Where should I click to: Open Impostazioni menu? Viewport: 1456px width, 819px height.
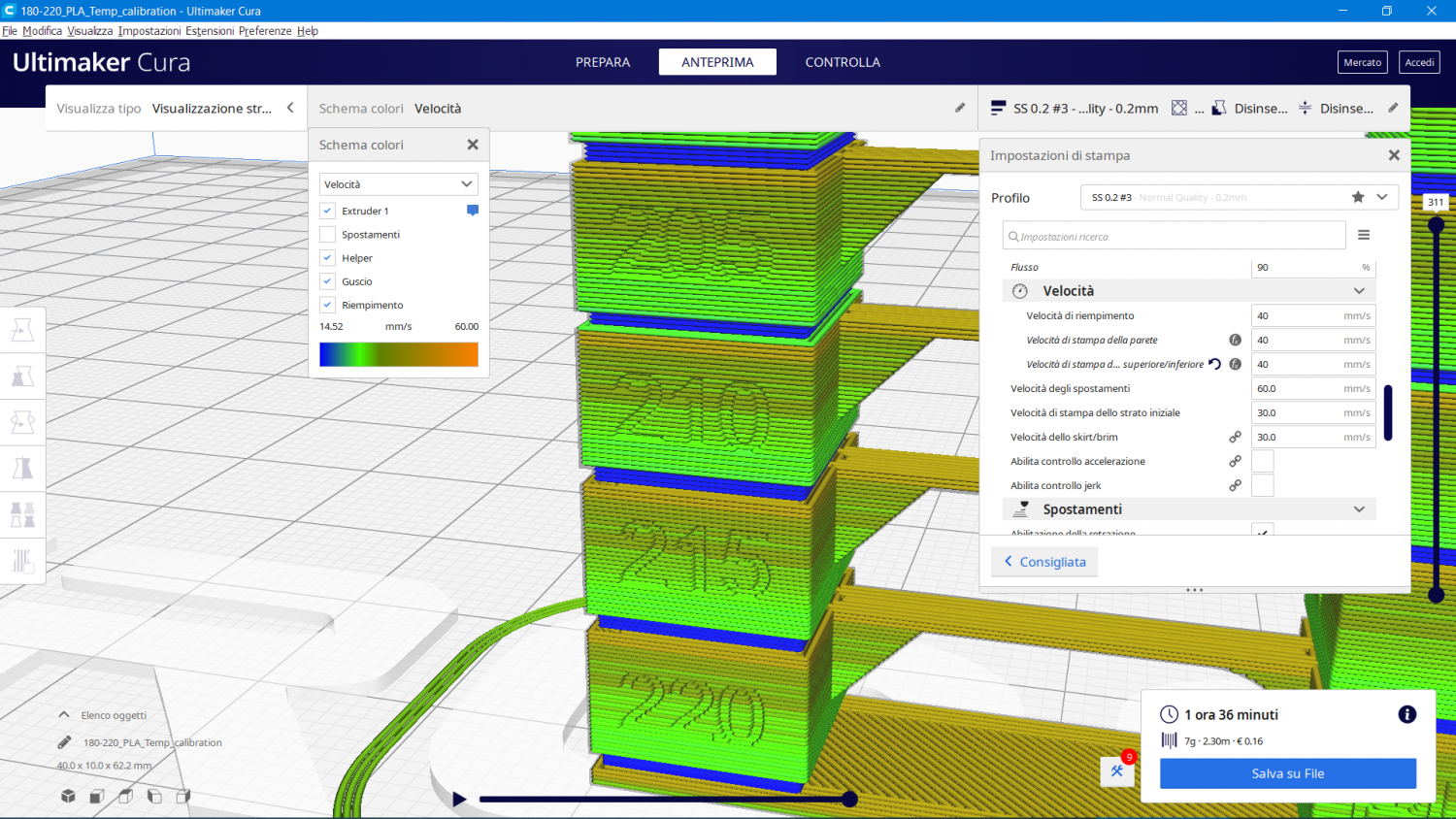(149, 31)
